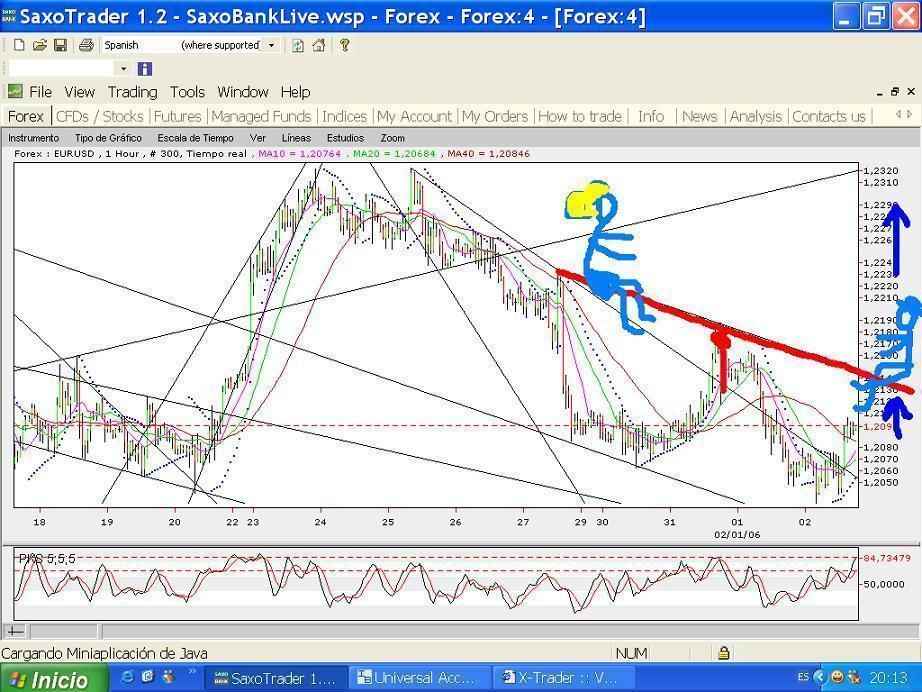The width and height of the screenshot is (922, 692).
Task: Open the Help menu
Action: coord(295,92)
